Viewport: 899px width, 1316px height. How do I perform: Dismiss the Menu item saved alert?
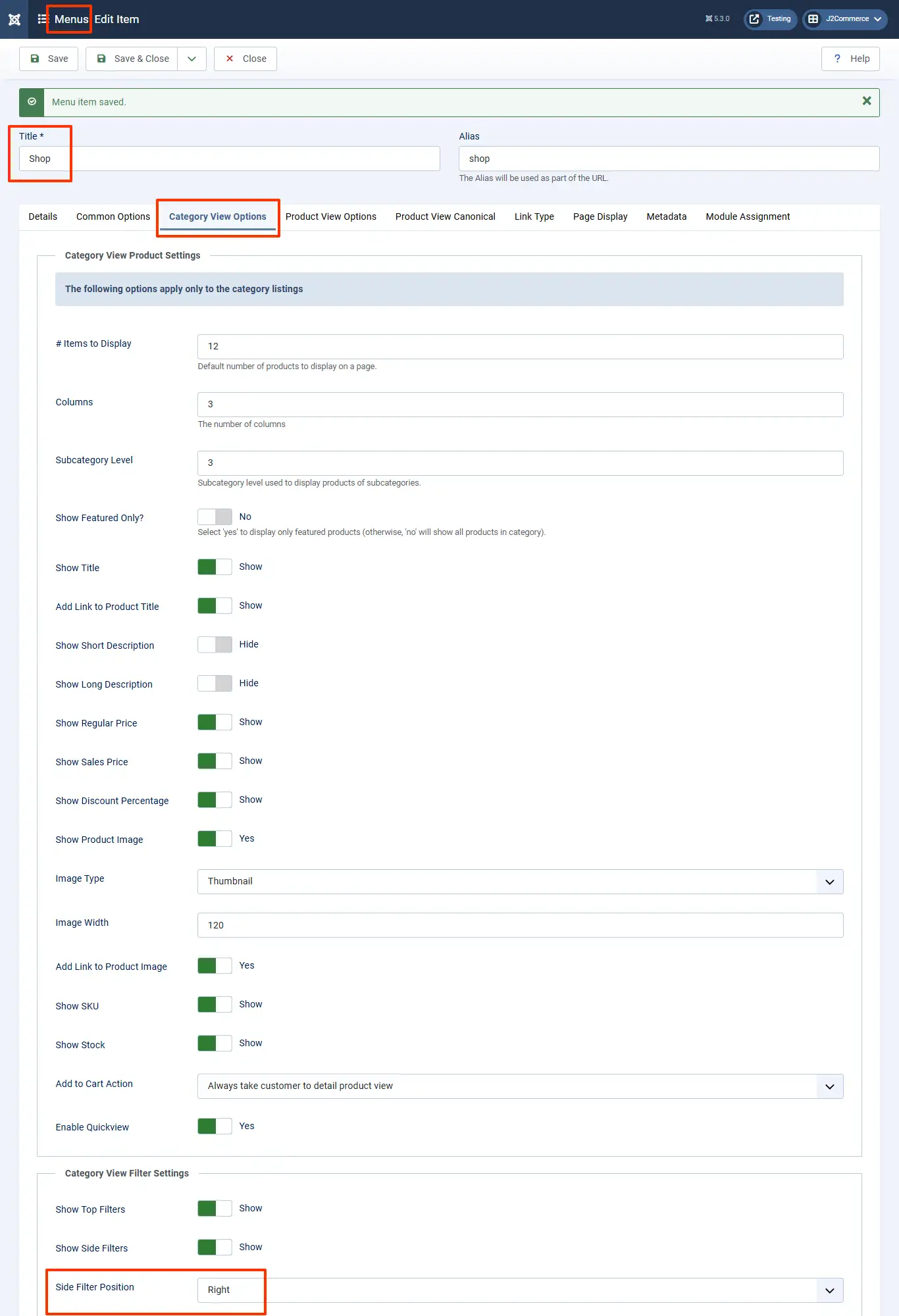pos(866,101)
